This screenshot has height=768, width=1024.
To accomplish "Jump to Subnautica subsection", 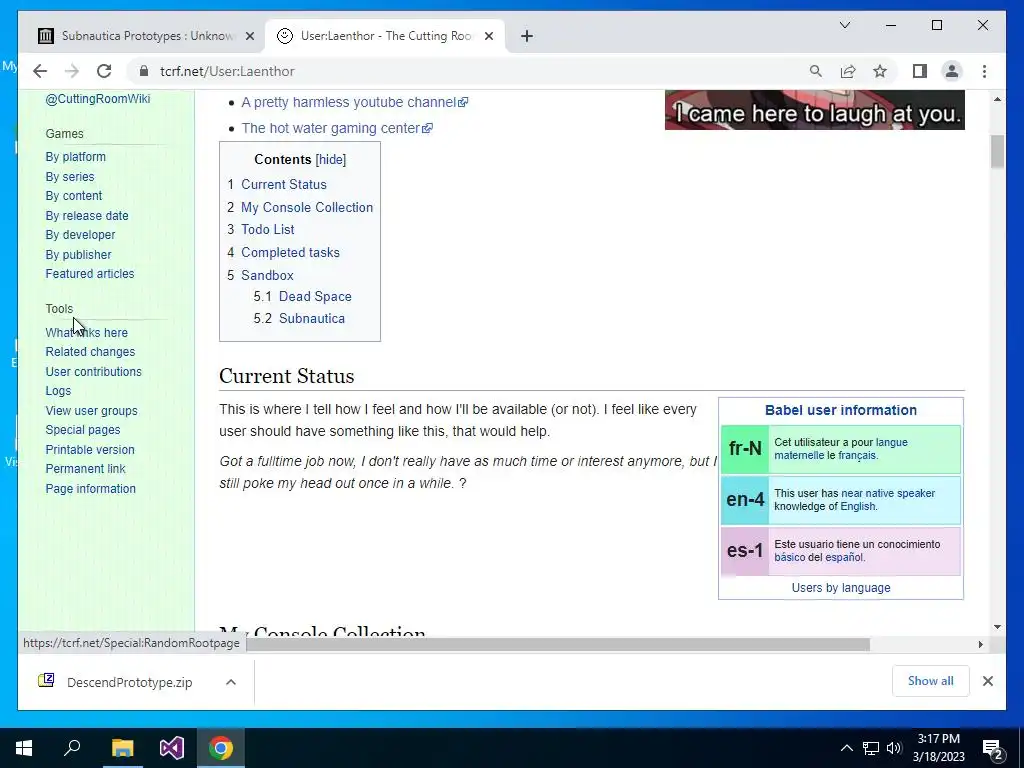I will 312,319.
